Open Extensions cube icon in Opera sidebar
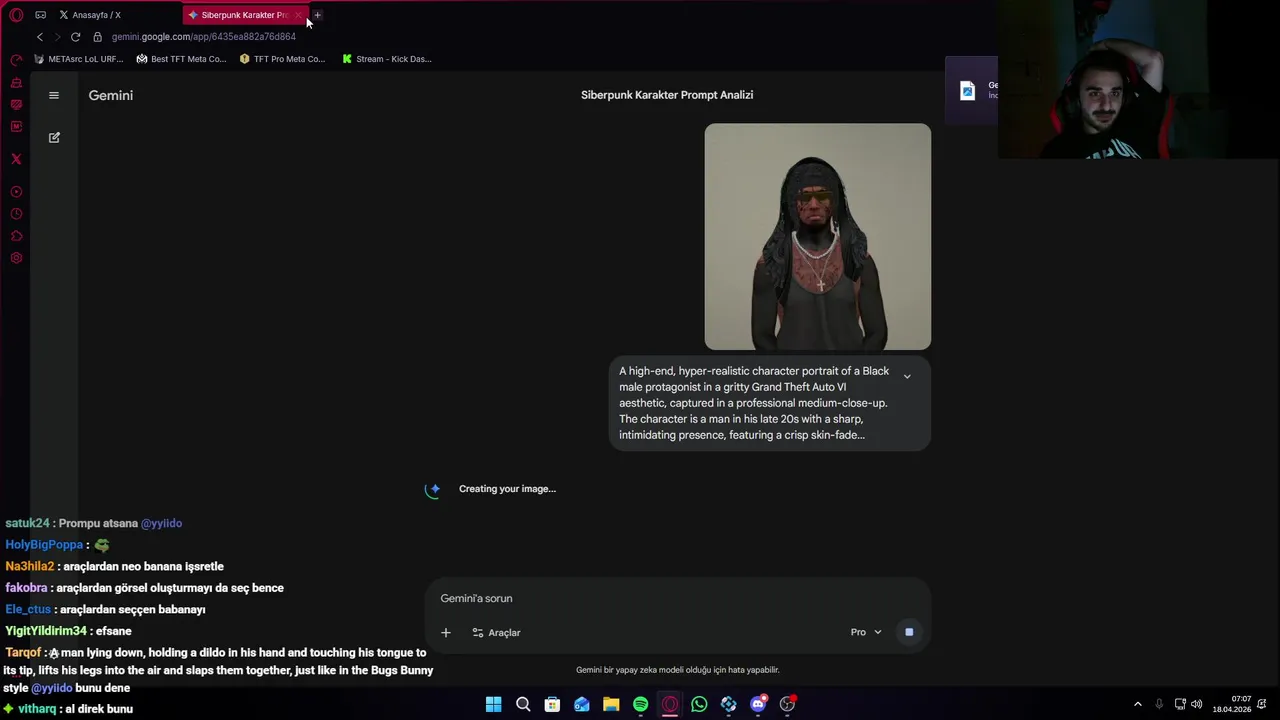Screen dimensions: 1280x720 coord(16,236)
